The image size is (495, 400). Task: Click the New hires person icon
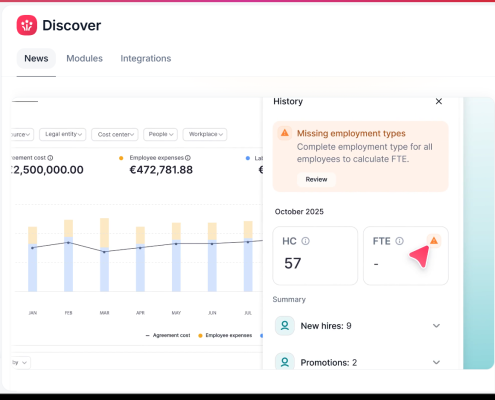click(285, 326)
